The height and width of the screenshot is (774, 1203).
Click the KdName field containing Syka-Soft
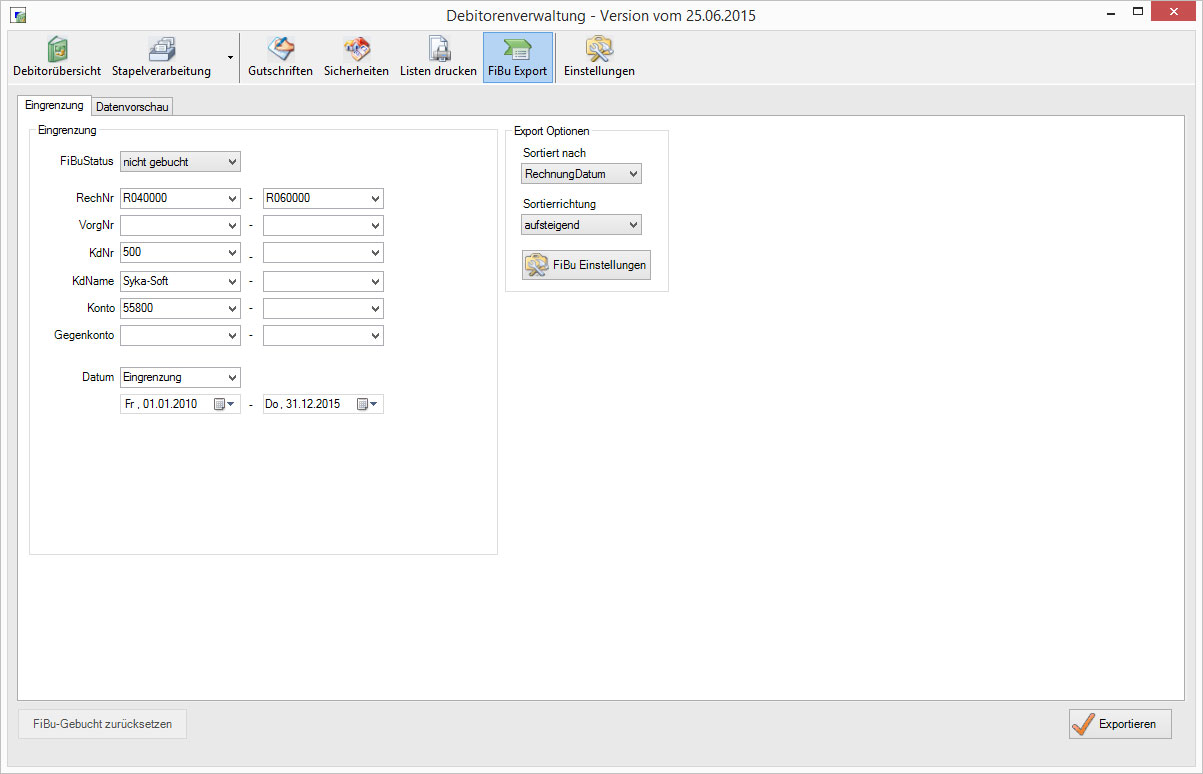coord(172,281)
